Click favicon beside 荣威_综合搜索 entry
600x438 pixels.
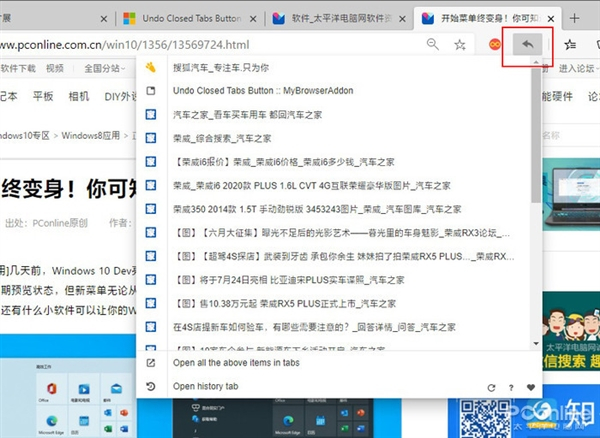click(151, 138)
